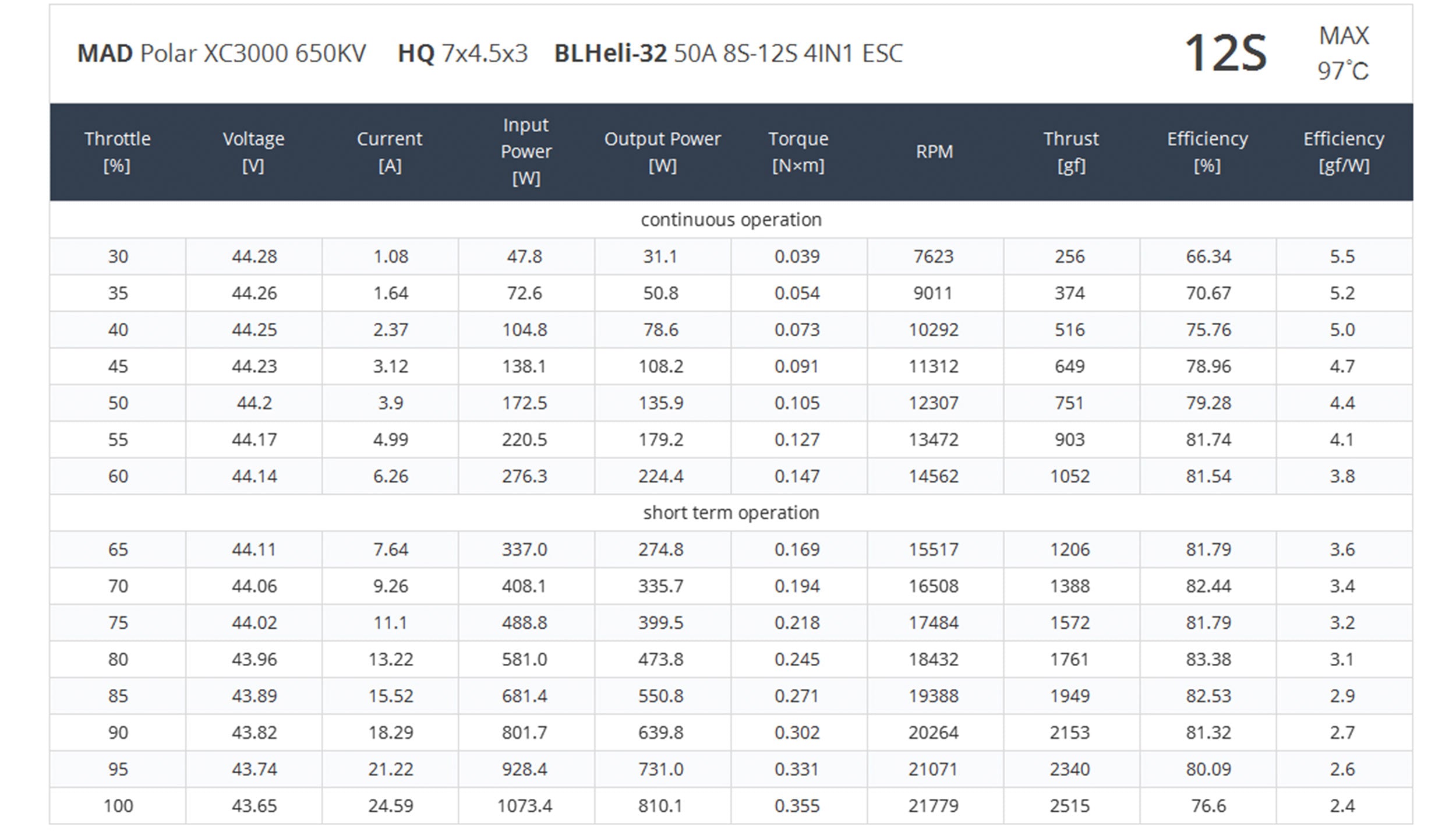This screenshot has width=1456, height=831.
Task: Click the MAX 97°C temperature label
Action: pos(1343,53)
